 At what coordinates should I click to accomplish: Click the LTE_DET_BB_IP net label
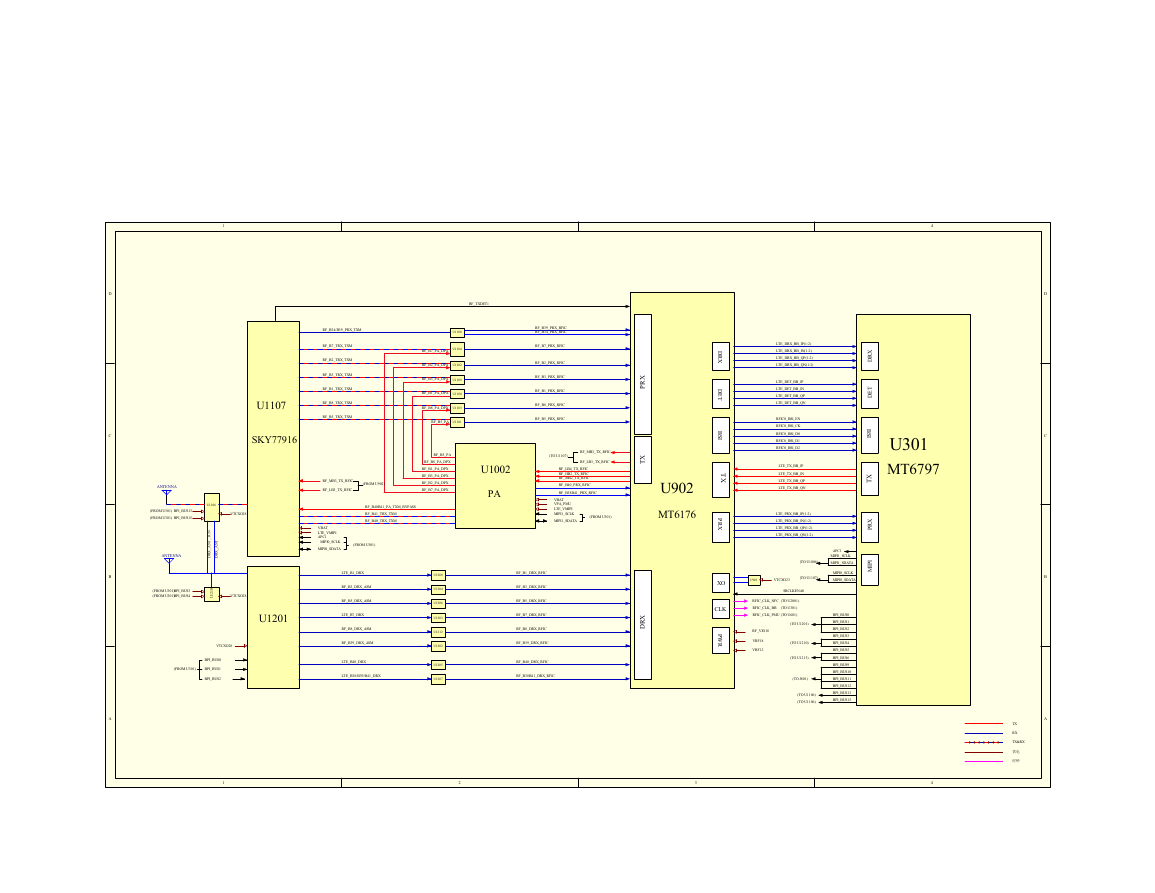[x=789, y=382]
